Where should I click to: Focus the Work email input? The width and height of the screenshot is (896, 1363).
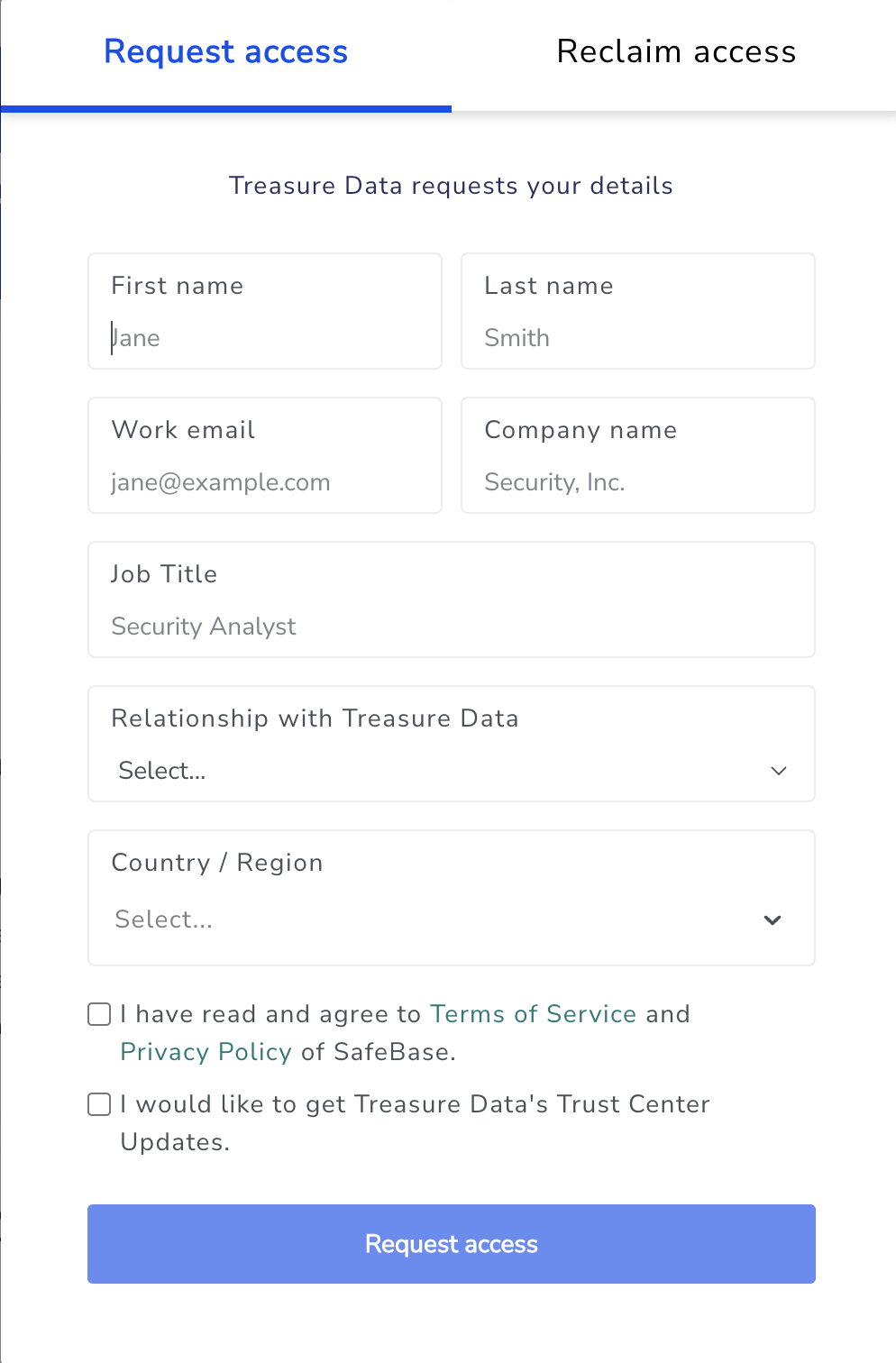(265, 482)
